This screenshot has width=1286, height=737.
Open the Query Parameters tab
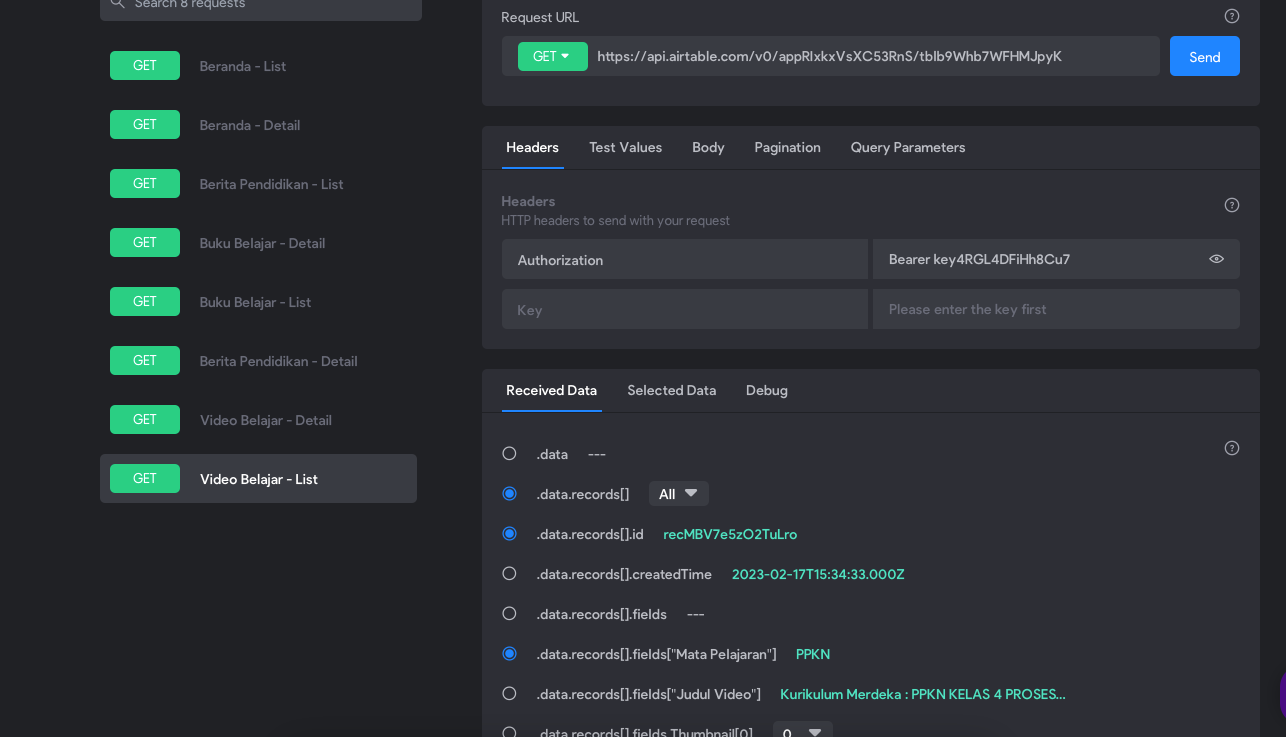pos(908,147)
